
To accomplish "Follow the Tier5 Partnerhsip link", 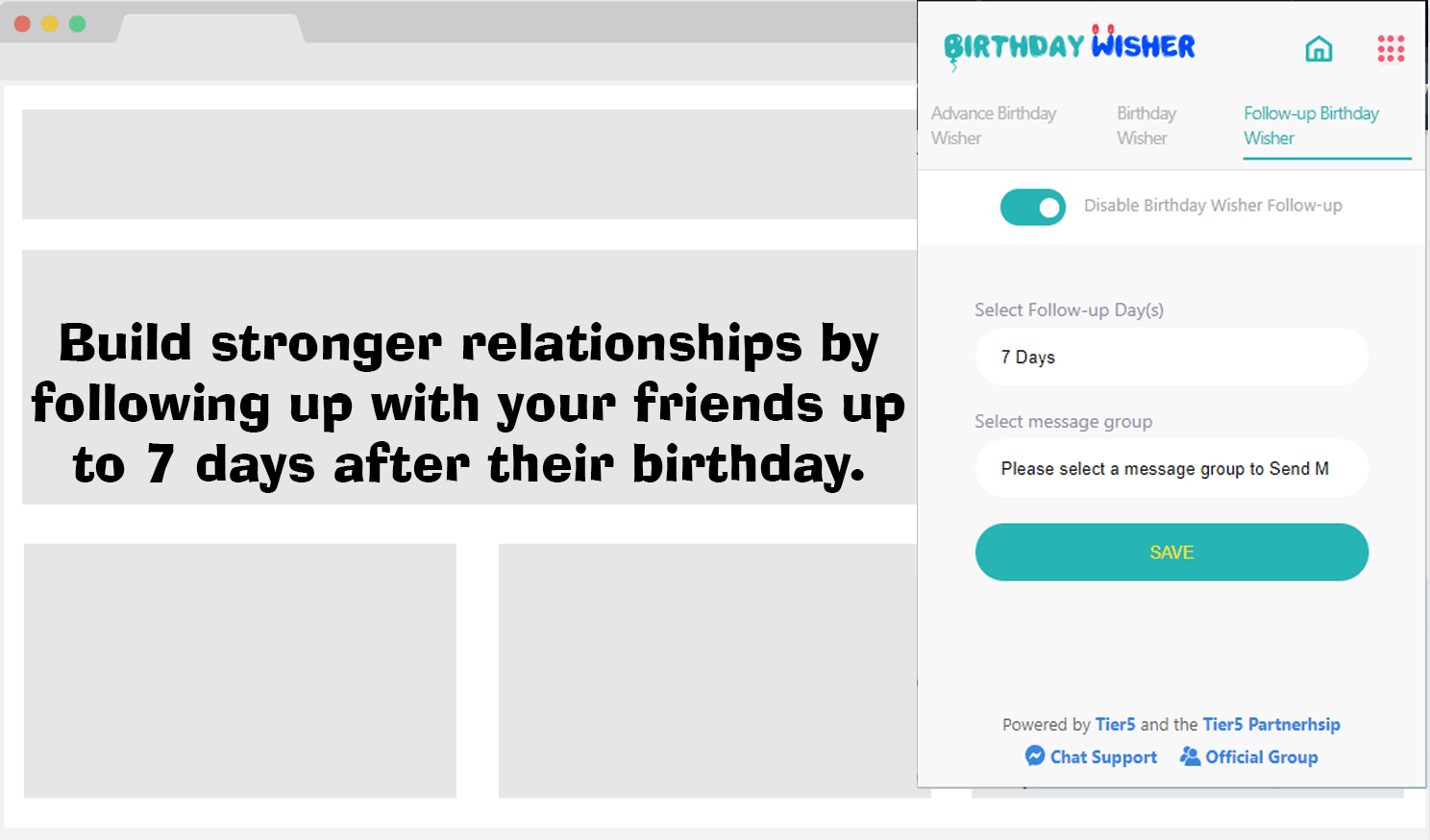I will tap(1270, 725).
